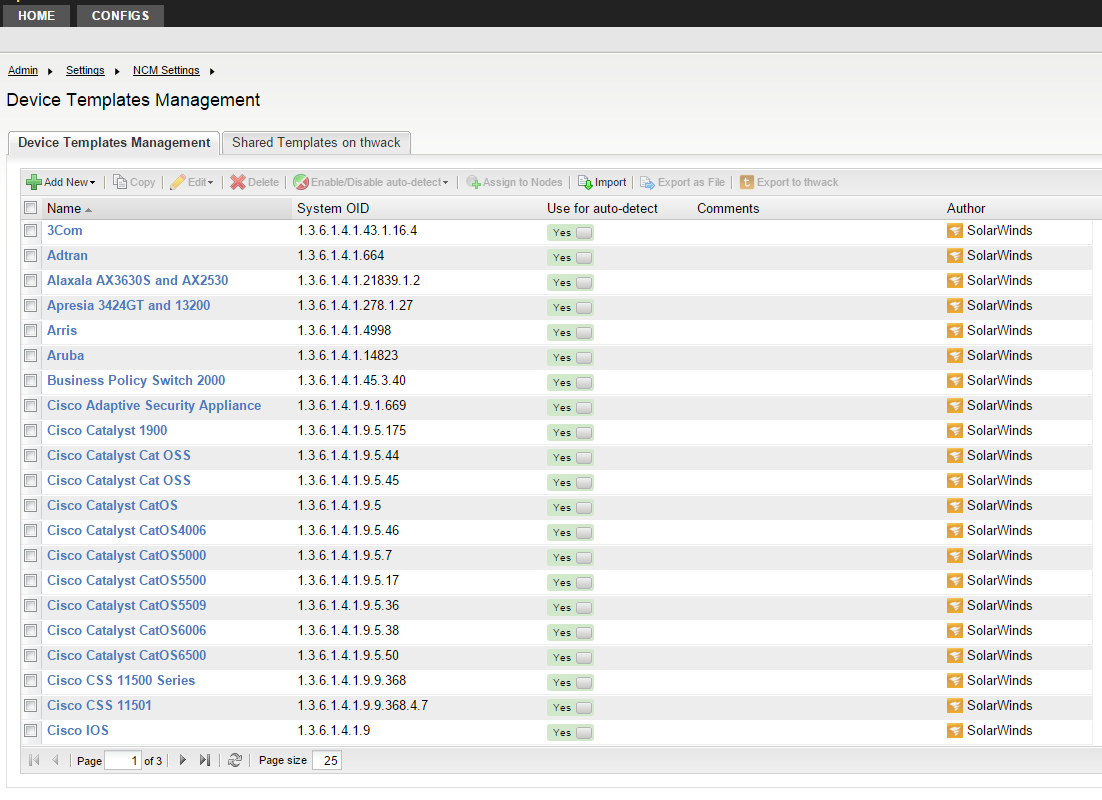Check the select-all header checkbox
Screen dimensions: 1102x800
click(x=30, y=207)
